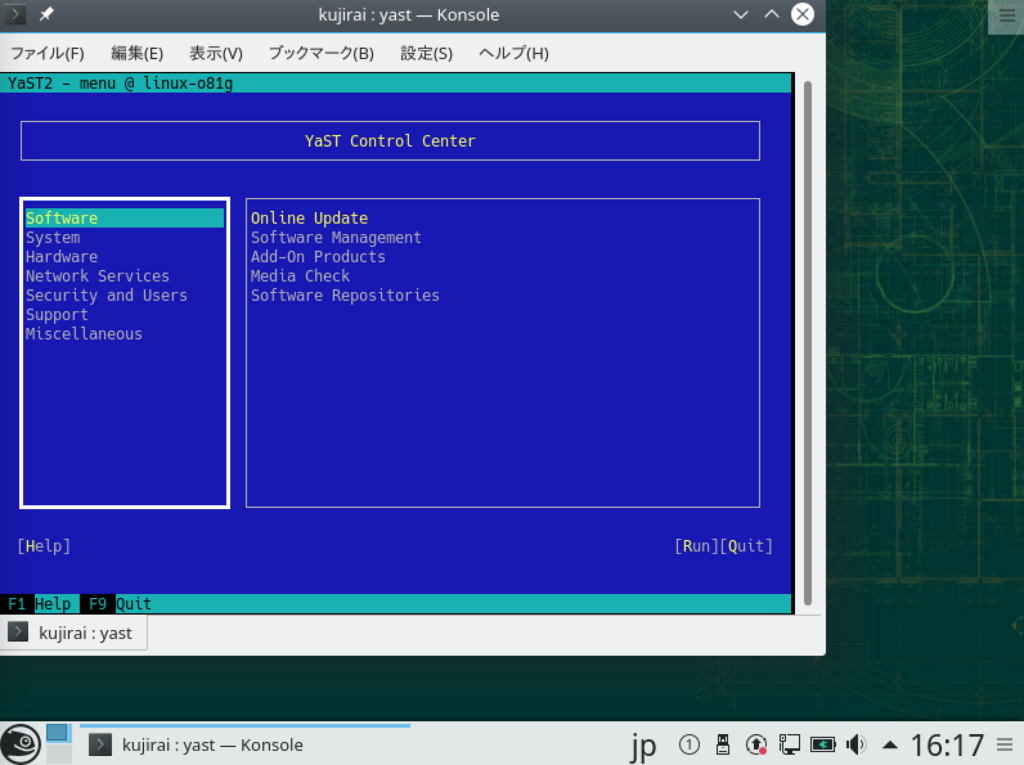
Task: Click the Konsole vertical scrollbar
Action: [808, 343]
